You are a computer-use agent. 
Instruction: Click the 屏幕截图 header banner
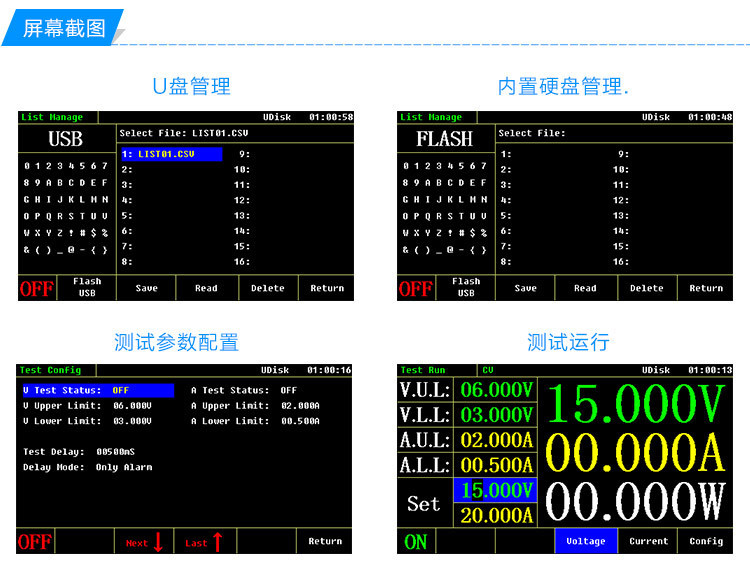[x=64, y=28]
